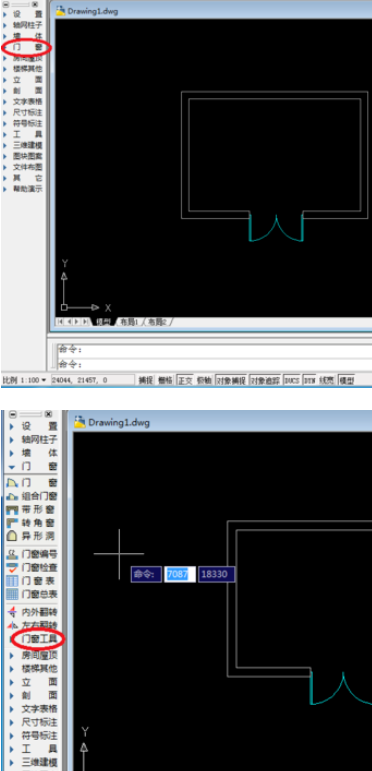Image resolution: width=372 pixels, height=771 pixels.
Task: Toggle 正交 ortho mode
Action: tap(185, 380)
